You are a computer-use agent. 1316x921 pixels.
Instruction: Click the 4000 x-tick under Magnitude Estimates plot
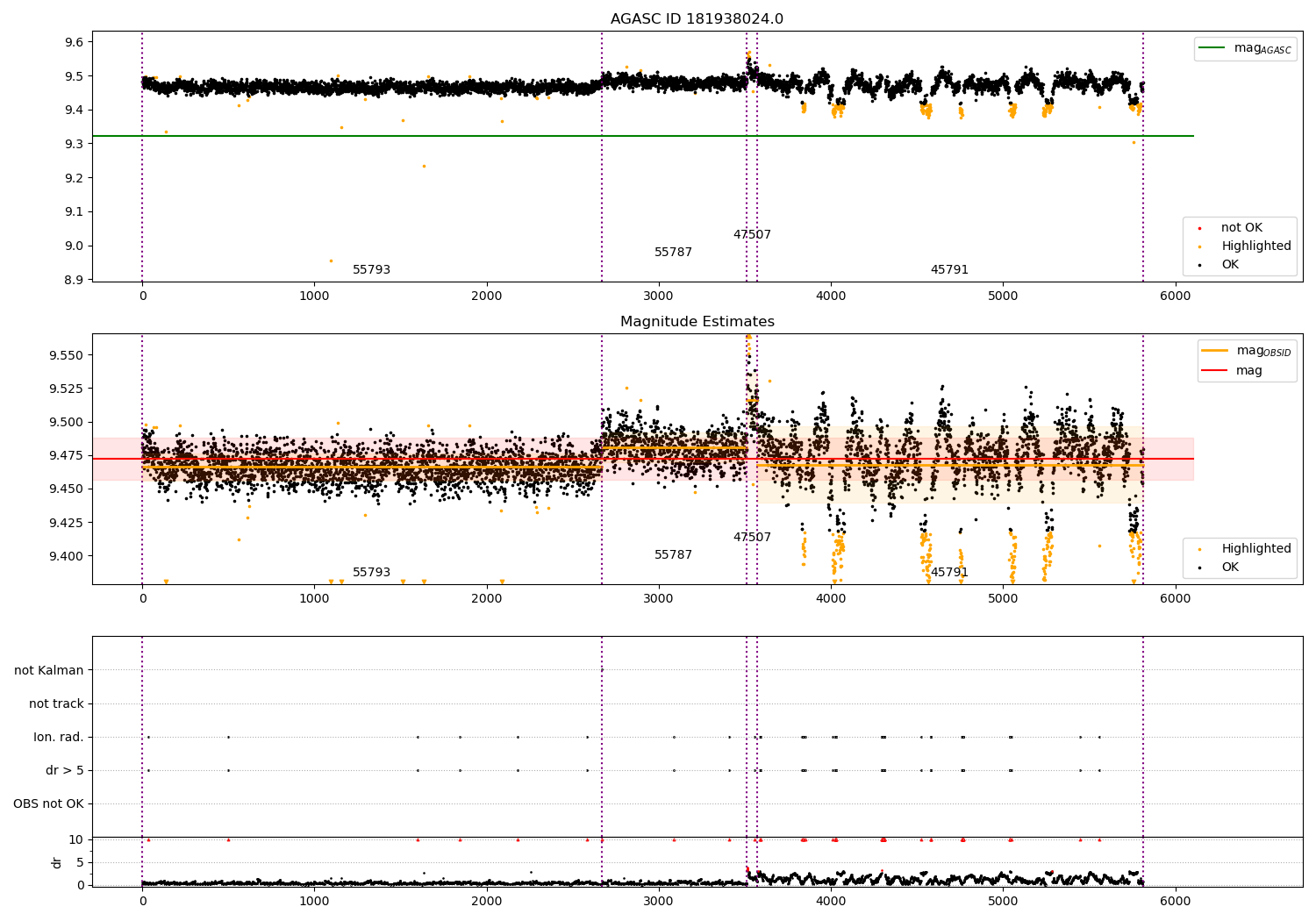point(831,599)
